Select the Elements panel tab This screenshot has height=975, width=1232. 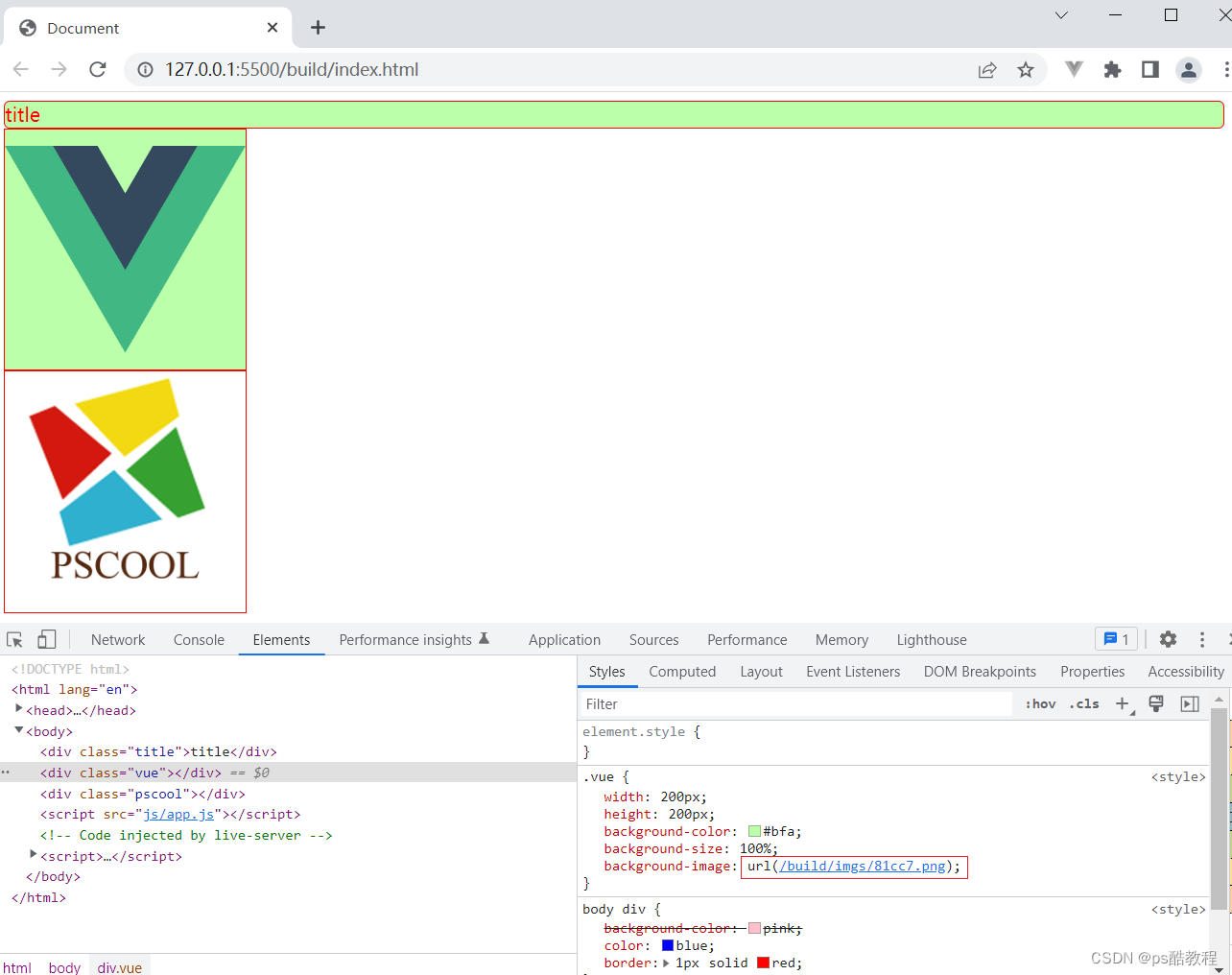tap(281, 640)
